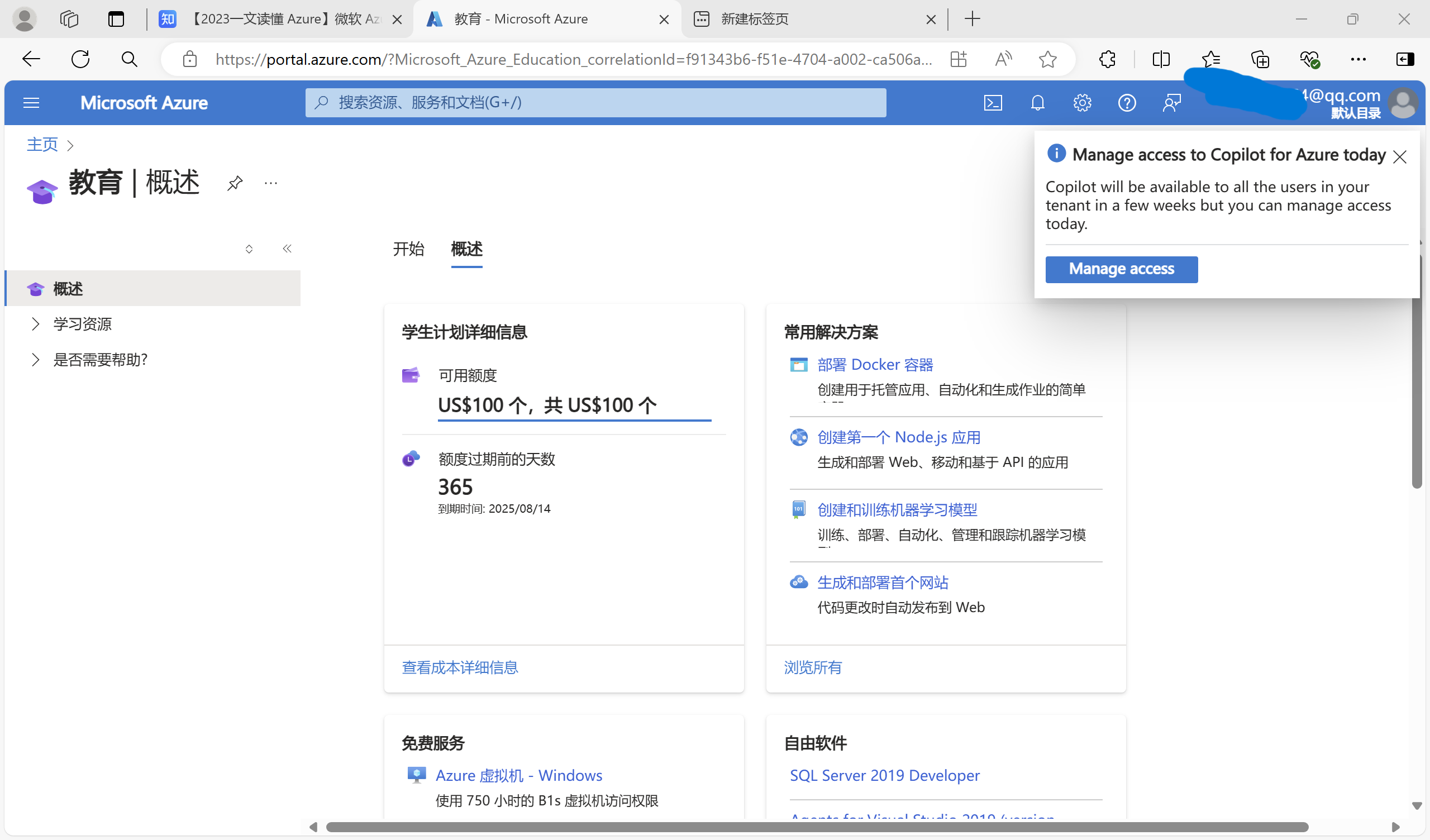The height and width of the screenshot is (840, 1430).
Task: Click the 365 days remaining value
Action: [455, 487]
